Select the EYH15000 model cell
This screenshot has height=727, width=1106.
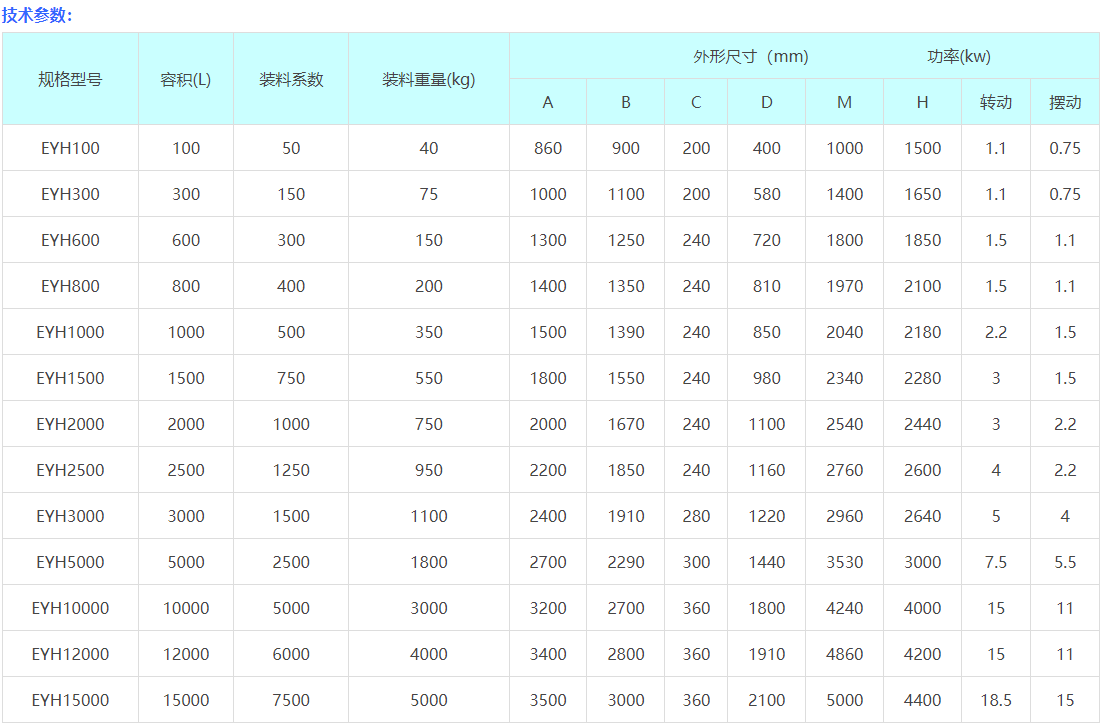click(x=70, y=700)
